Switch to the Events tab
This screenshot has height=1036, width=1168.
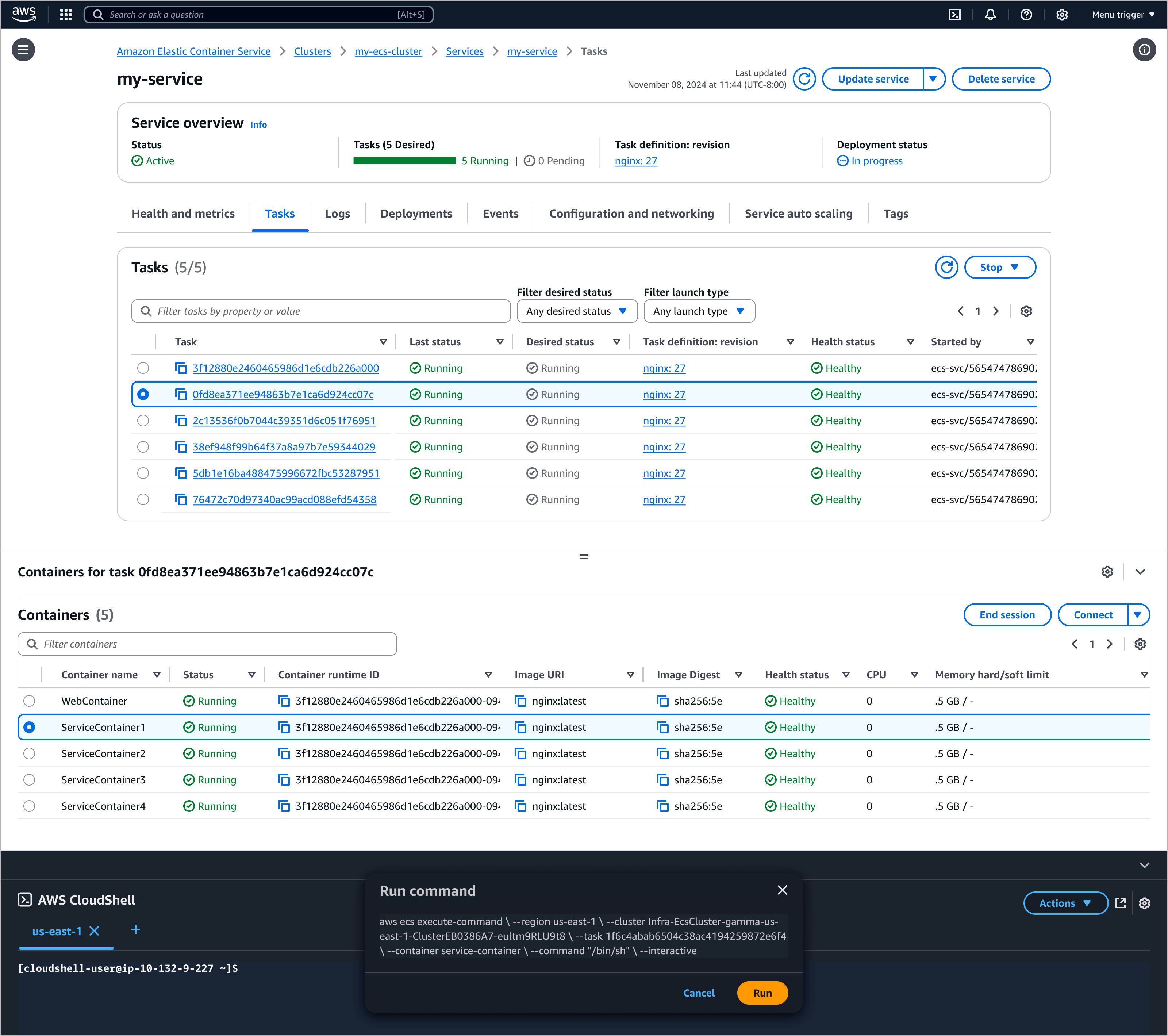click(500, 214)
